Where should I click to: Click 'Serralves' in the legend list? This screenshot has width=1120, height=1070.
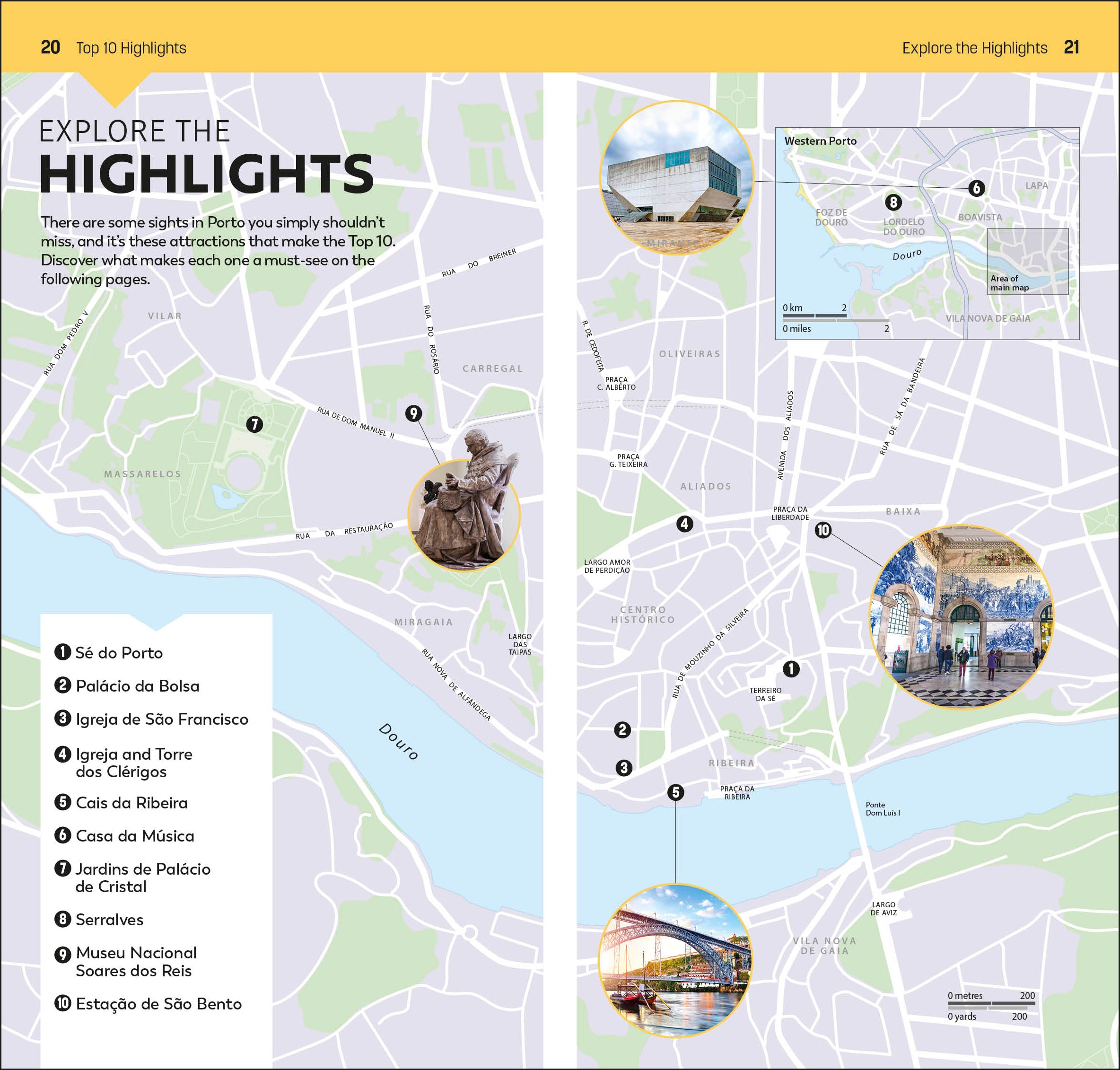[x=109, y=920]
